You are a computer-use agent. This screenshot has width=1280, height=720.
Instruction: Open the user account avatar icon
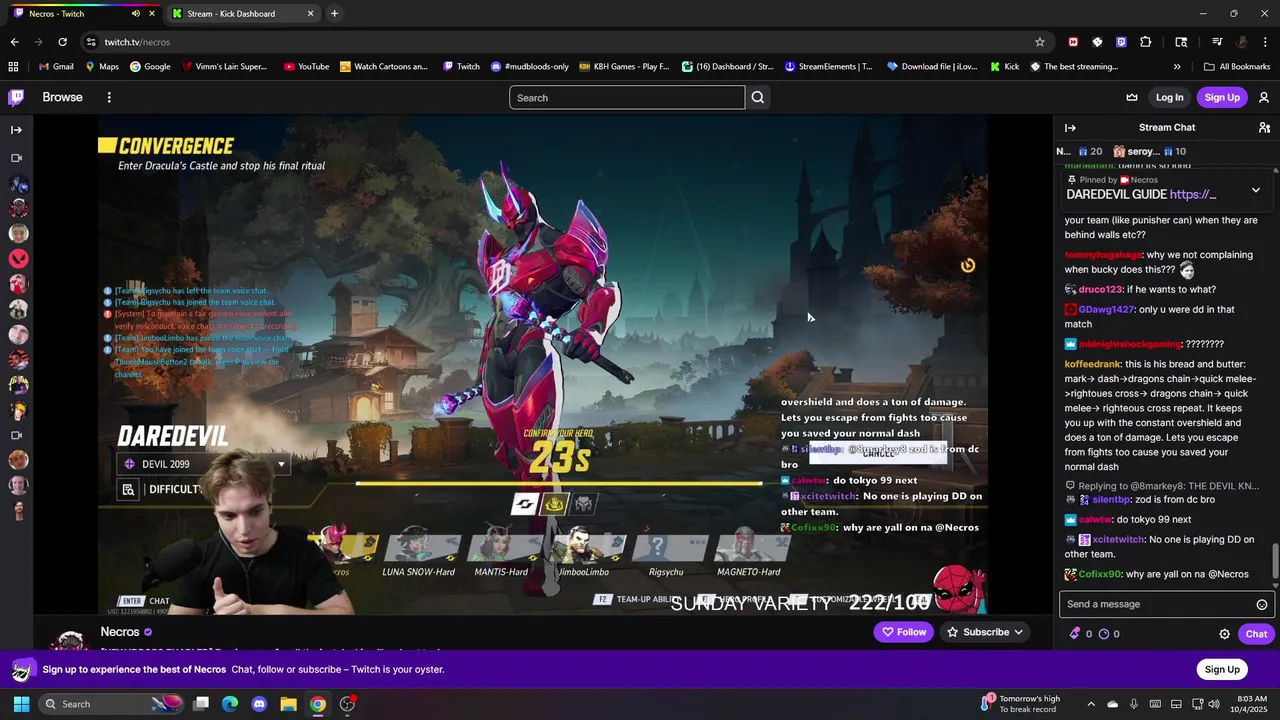coord(1264,97)
